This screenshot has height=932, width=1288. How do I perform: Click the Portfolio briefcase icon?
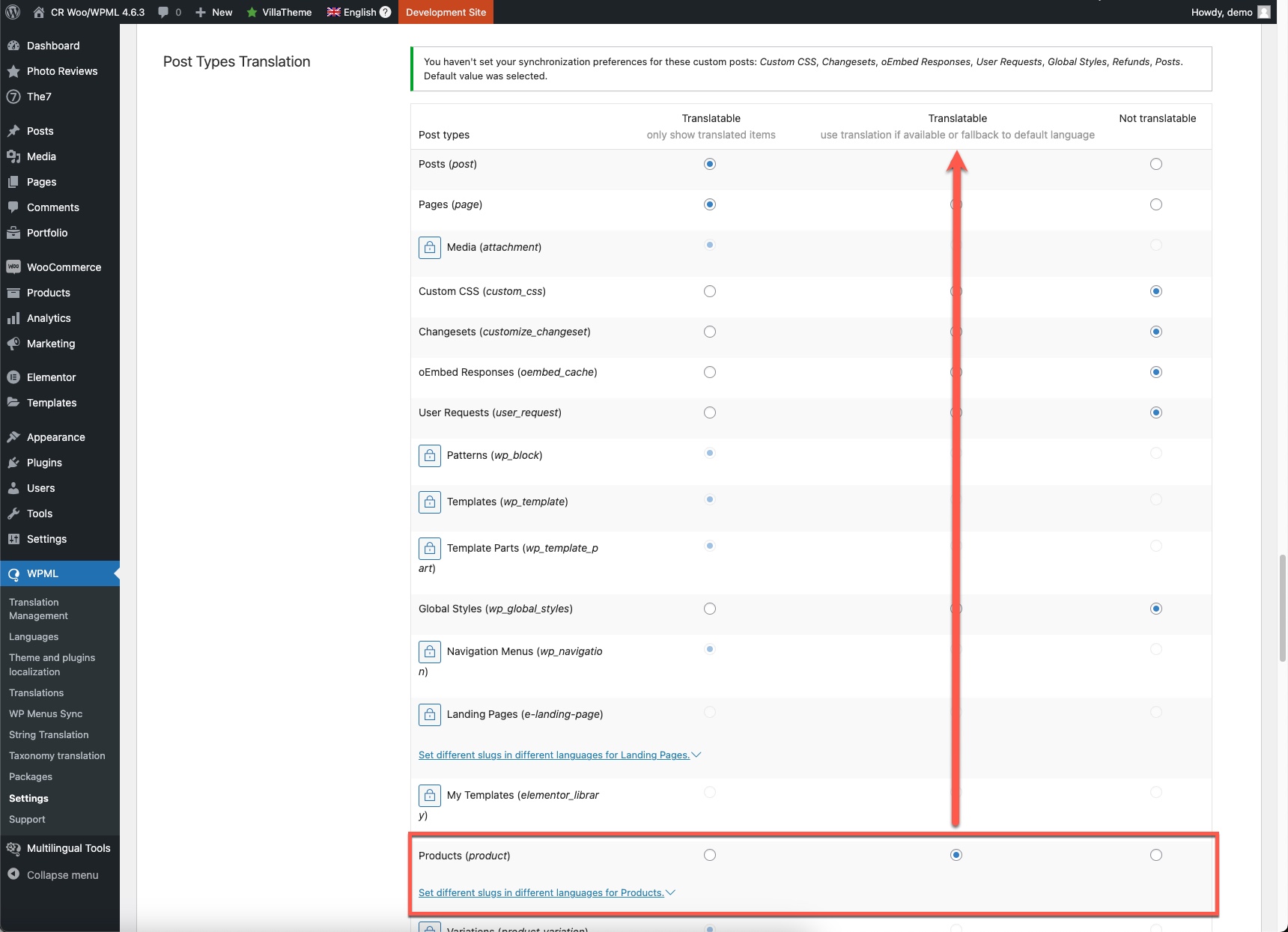(13, 233)
